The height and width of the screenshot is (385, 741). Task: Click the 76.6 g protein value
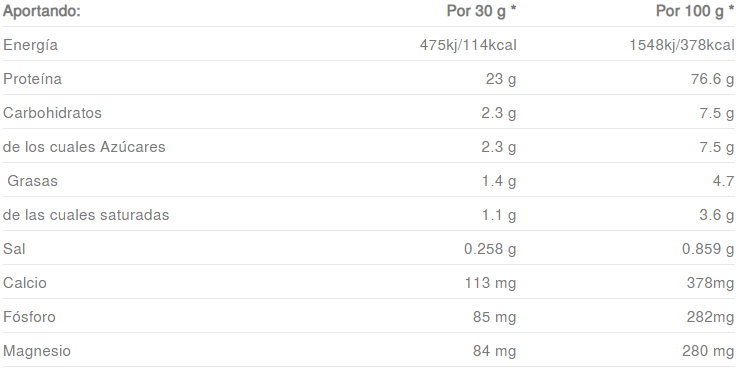pyautogui.click(x=713, y=79)
